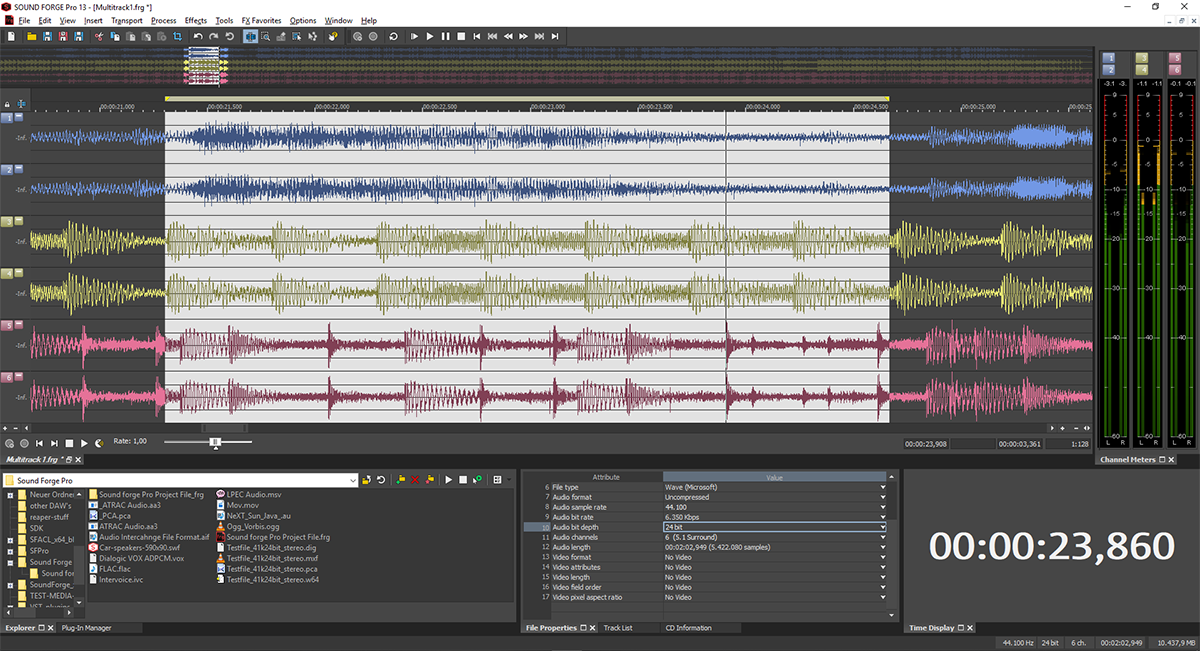Open the Transport menu
The width and height of the screenshot is (1200, 651).
coord(127,20)
